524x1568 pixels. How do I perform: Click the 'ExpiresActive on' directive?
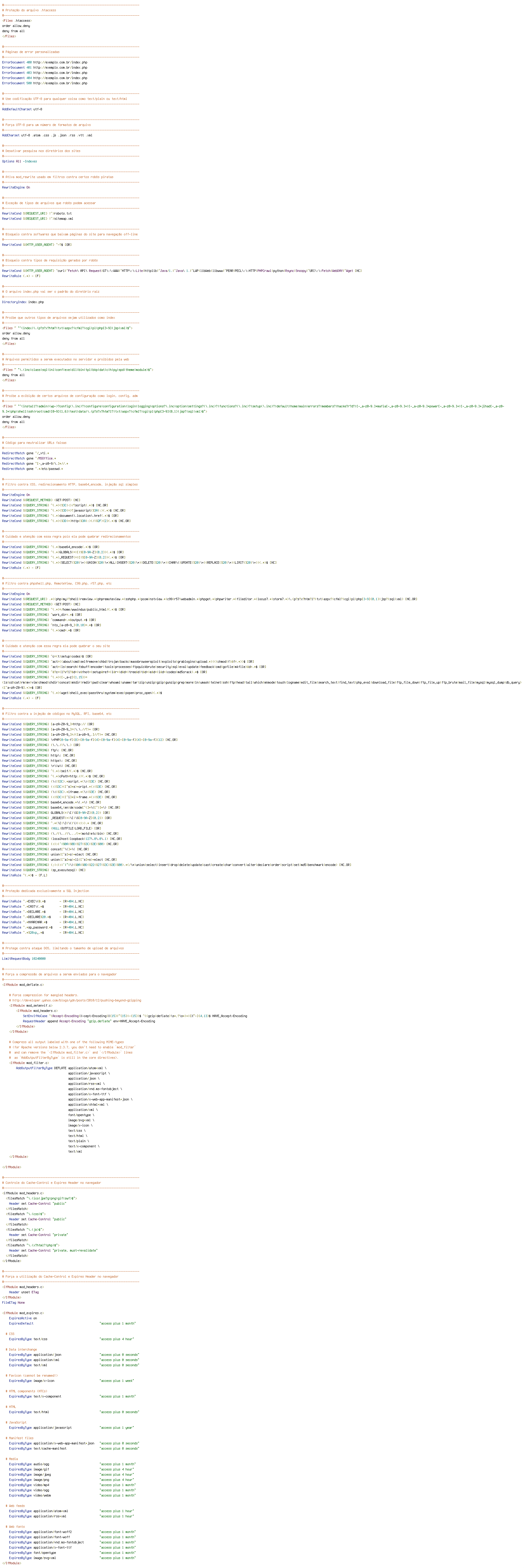pyautogui.click(x=23, y=1318)
